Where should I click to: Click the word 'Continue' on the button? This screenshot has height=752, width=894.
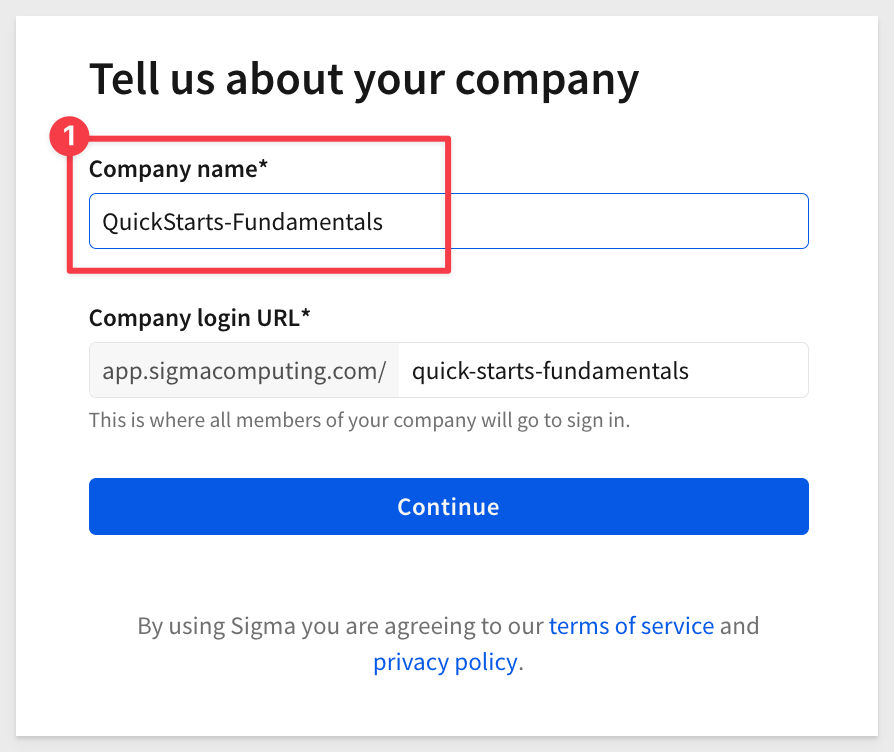click(448, 507)
